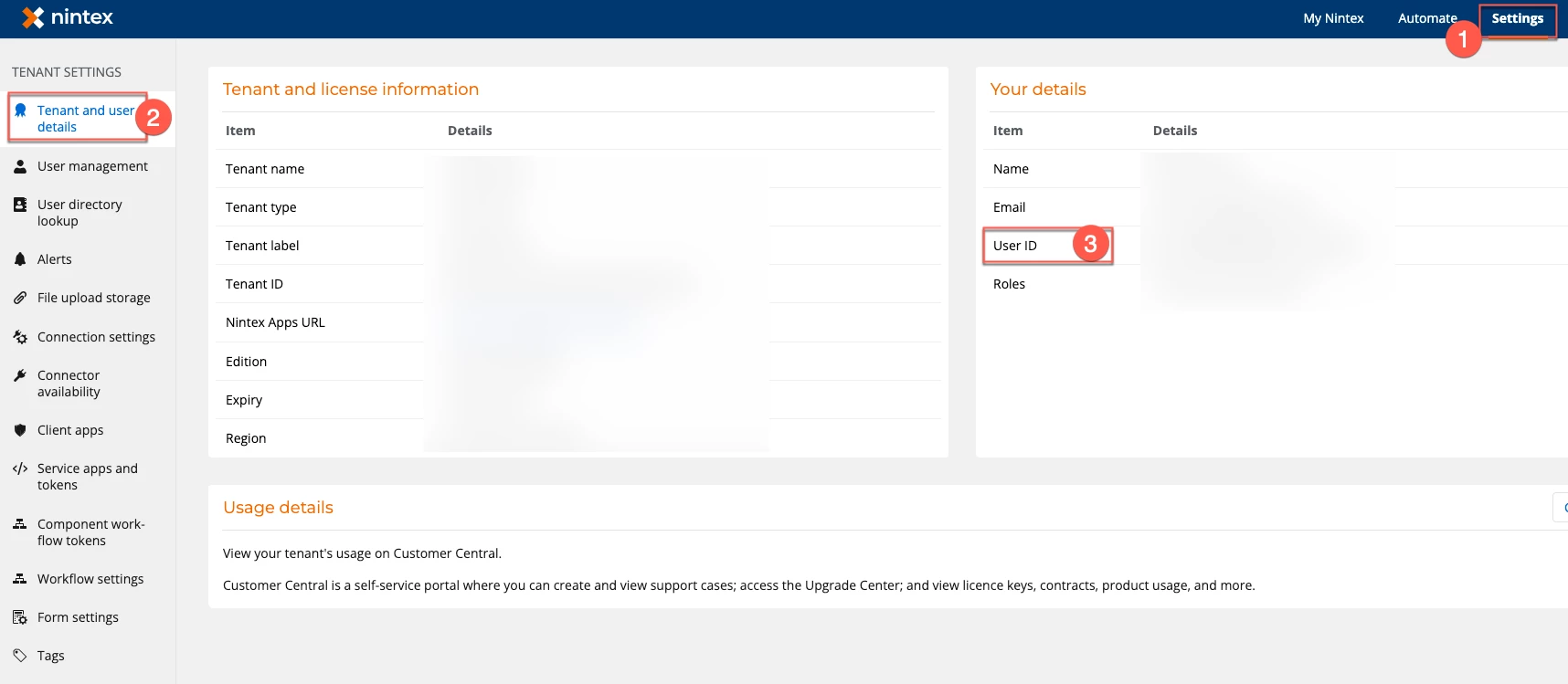
Task: Click the Tenant type row label
Action: coord(261,207)
